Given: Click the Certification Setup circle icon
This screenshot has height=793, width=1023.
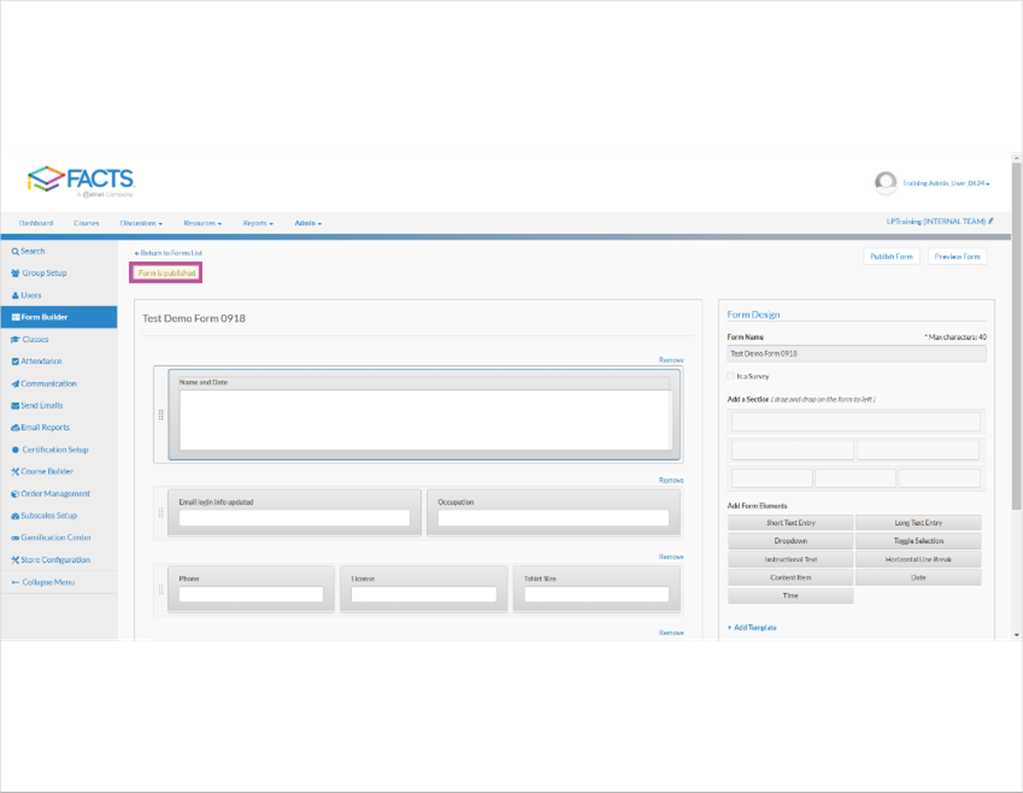Looking at the screenshot, I should pyautogui.click(x=15, y=450).
